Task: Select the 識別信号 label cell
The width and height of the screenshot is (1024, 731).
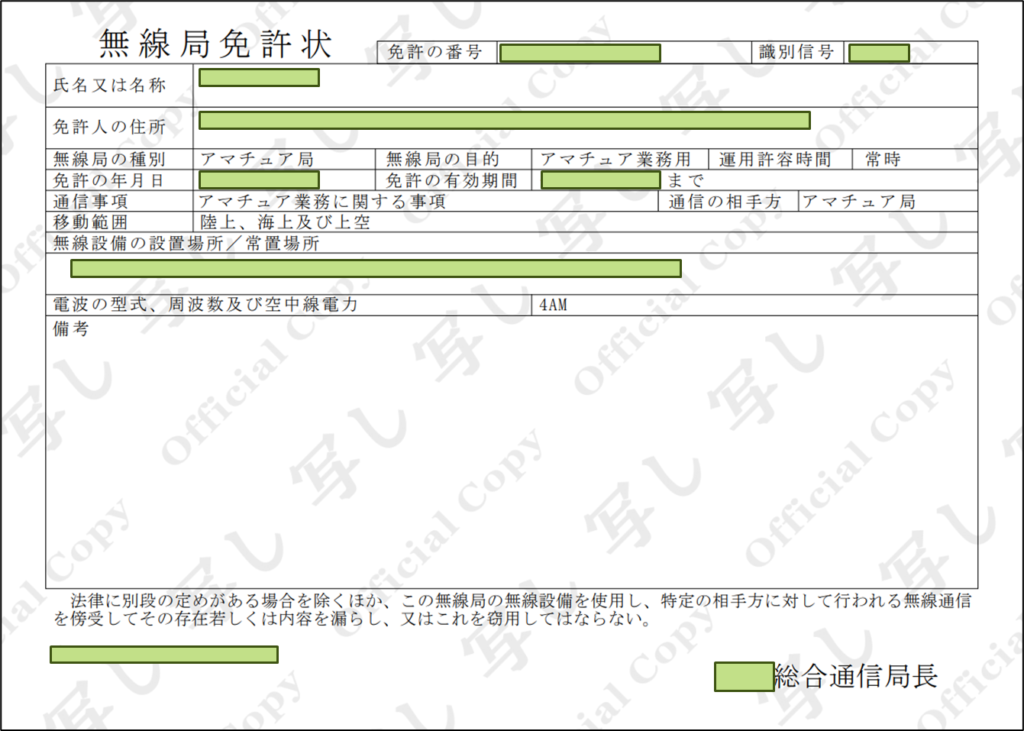Action: pyautogui.click(x=797, y=53)
